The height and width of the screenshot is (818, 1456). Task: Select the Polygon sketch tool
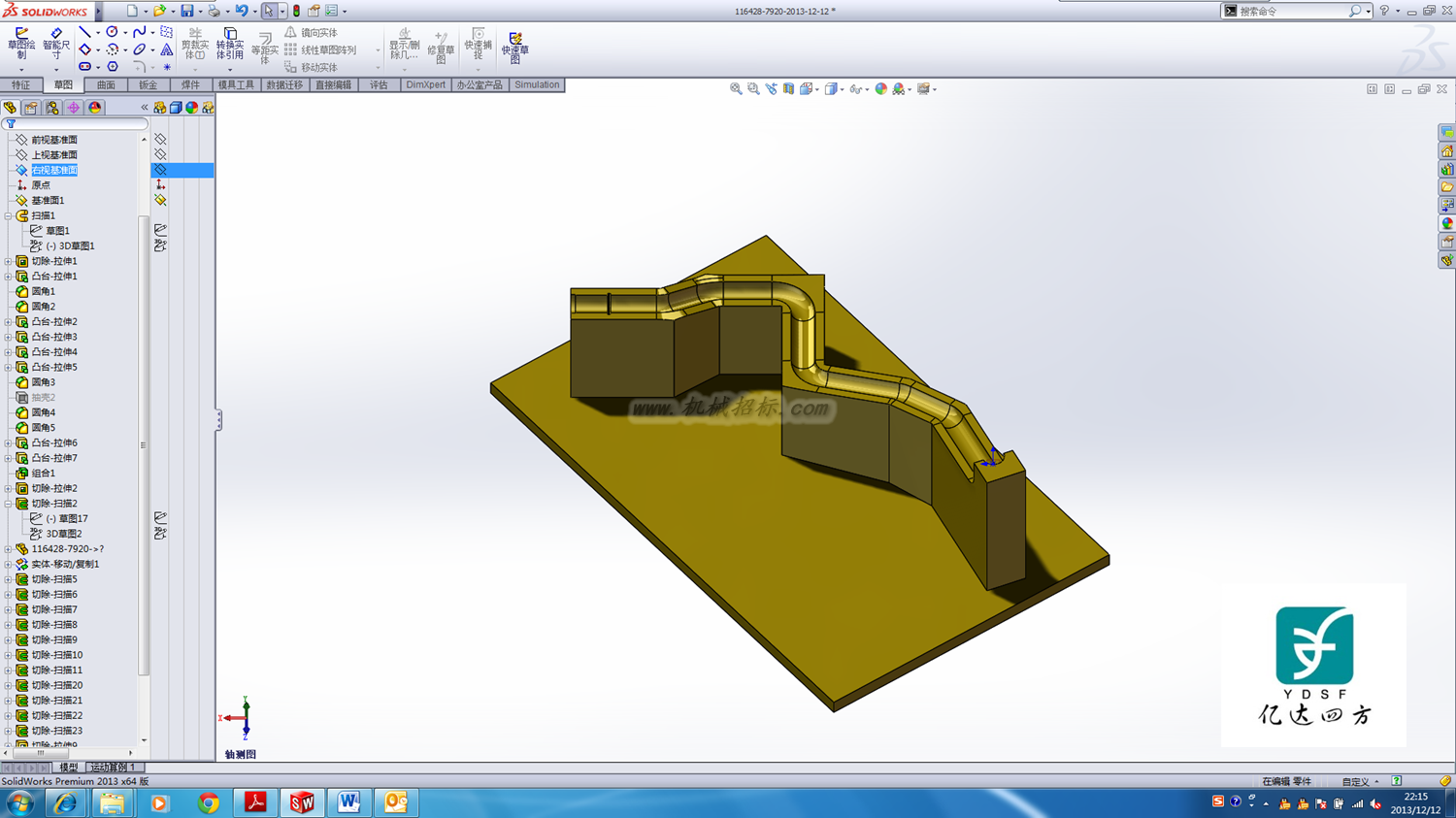coord(112,67)
